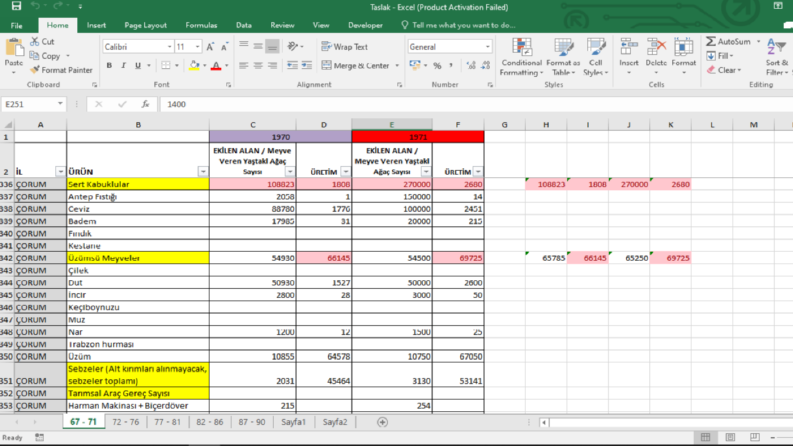Click Delete cells icon
This screenshot has width=793, height=446.
tap(656, 48)
